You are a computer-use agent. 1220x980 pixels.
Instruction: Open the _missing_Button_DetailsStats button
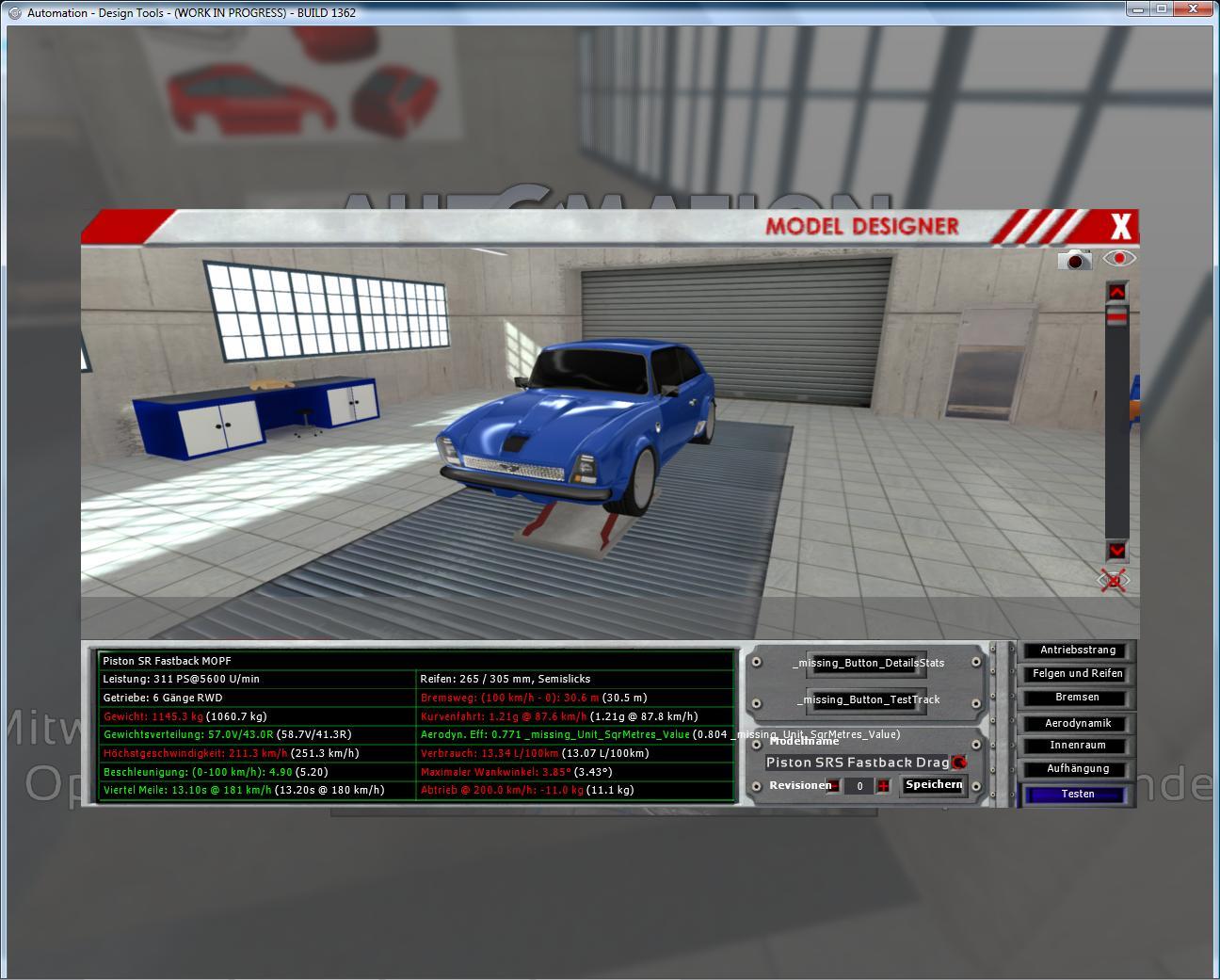[867, 663]
